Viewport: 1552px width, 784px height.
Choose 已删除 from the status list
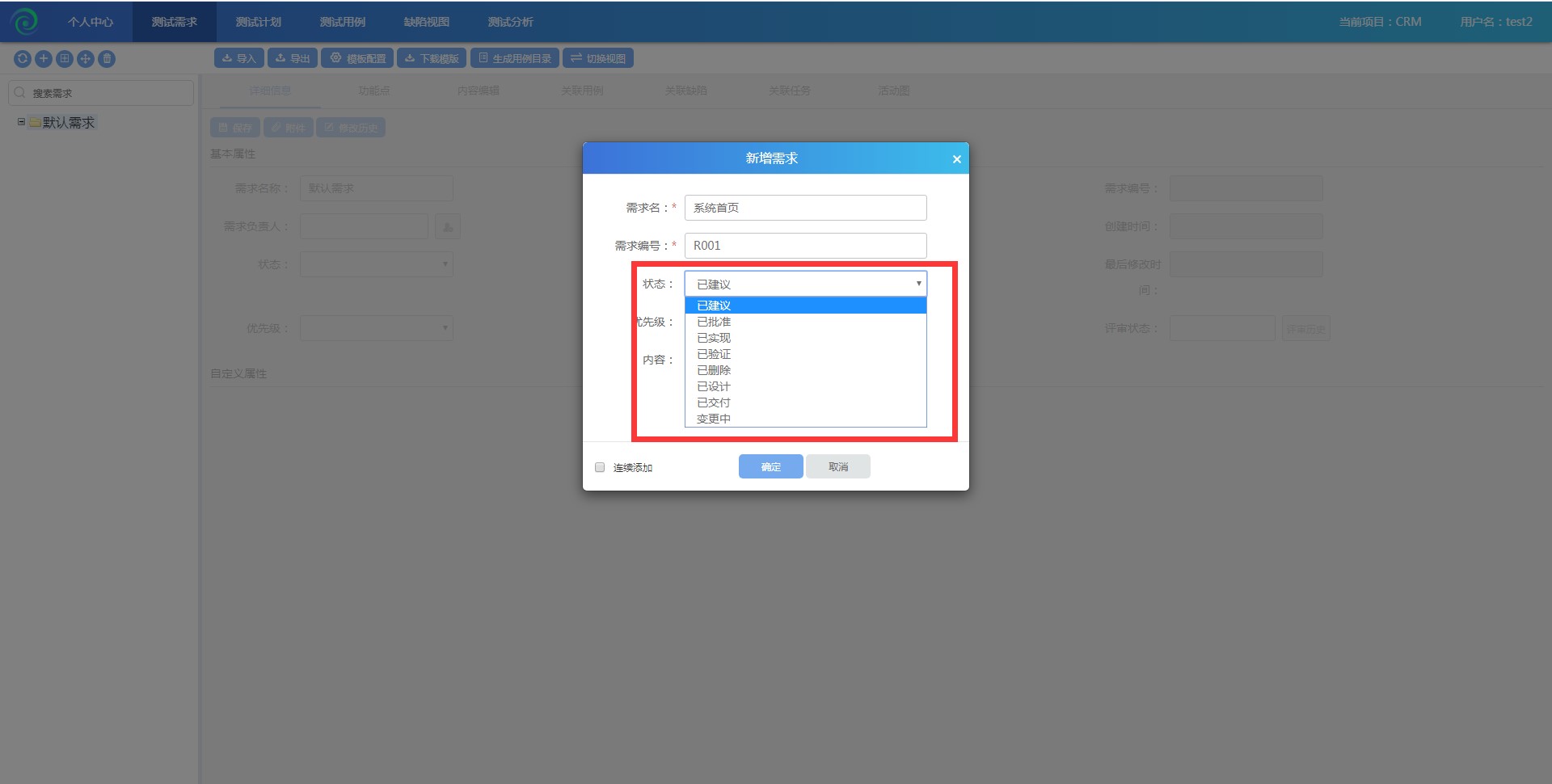(x=806, y=370)
